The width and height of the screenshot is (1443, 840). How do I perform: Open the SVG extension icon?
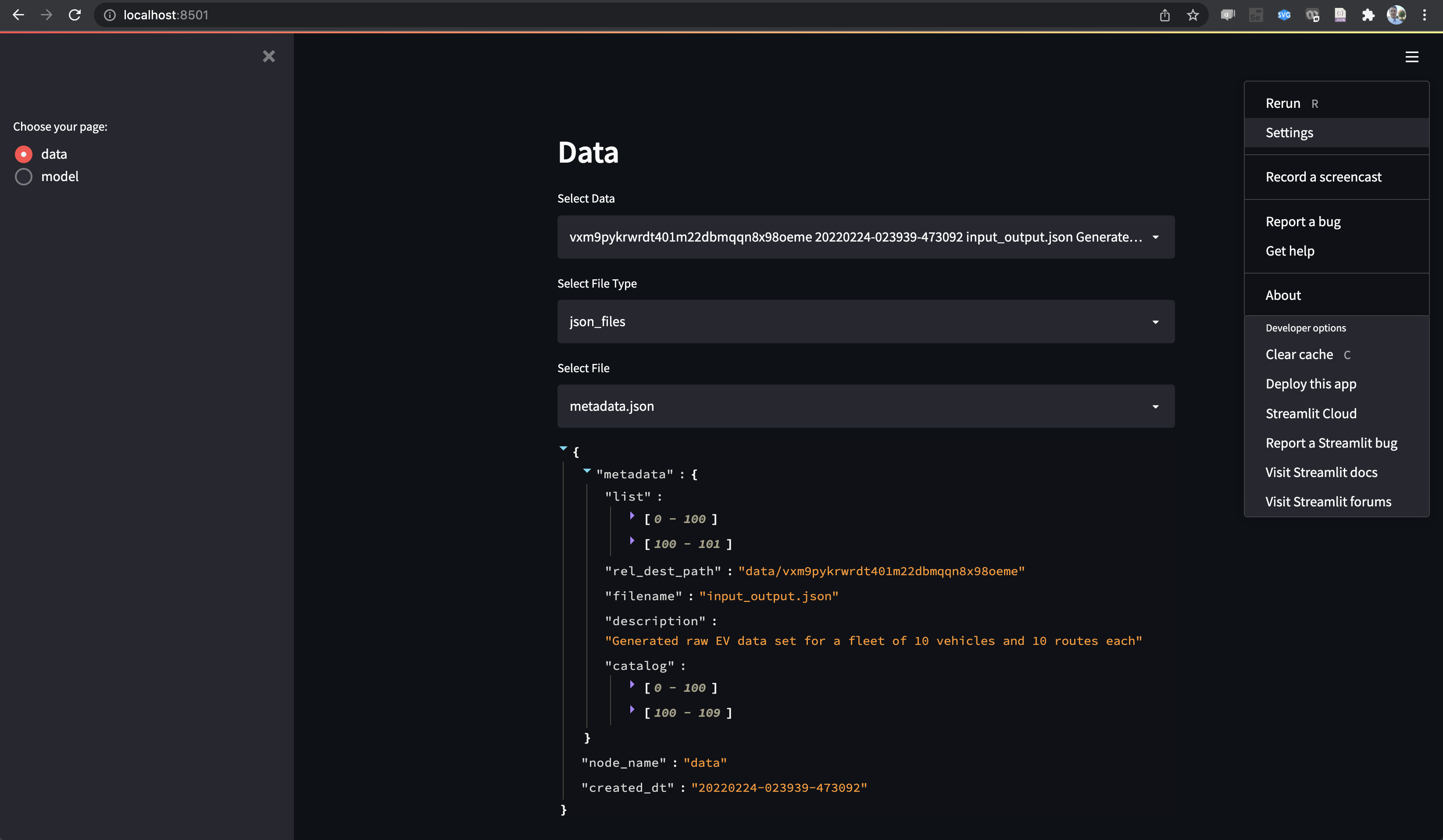pos(1284,15)
